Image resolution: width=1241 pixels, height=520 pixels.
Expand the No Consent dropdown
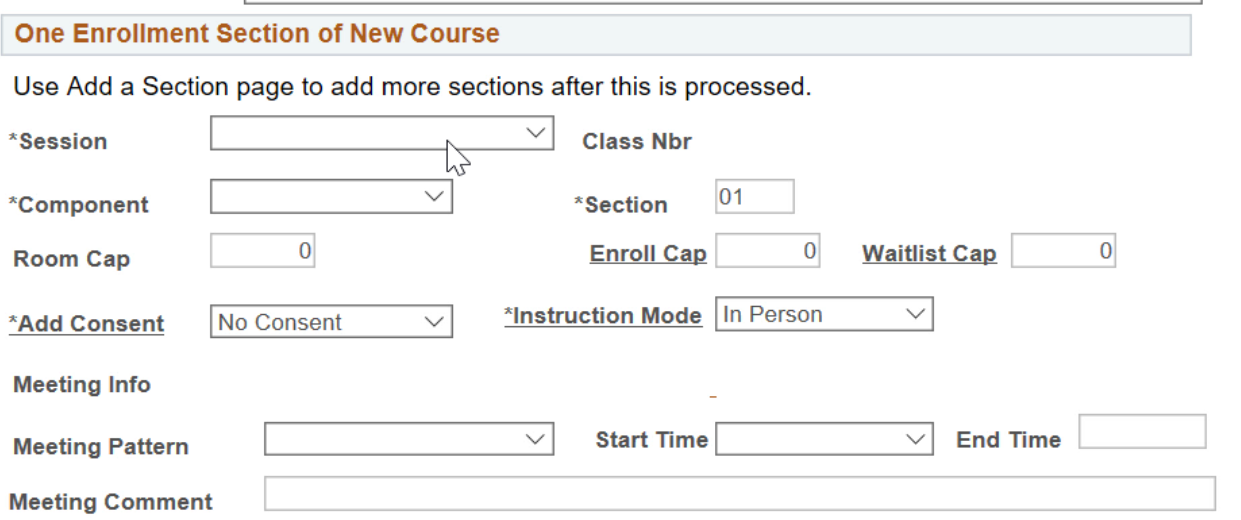[331, 322]
